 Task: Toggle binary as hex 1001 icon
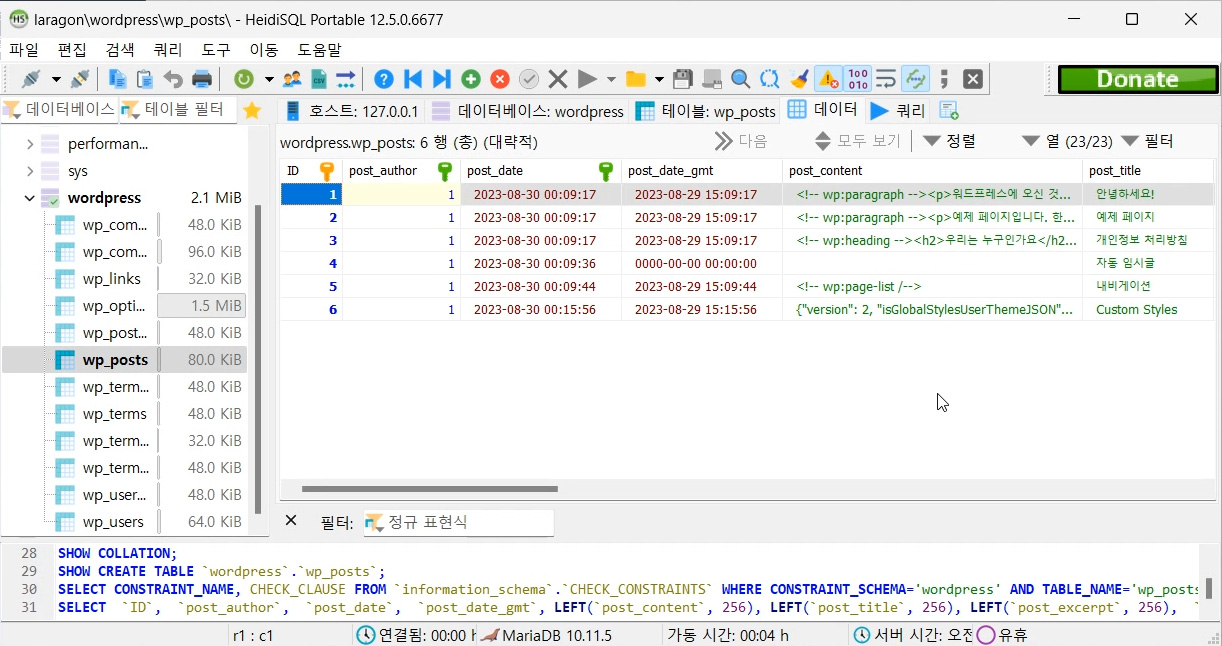click(x=857, y=79)
